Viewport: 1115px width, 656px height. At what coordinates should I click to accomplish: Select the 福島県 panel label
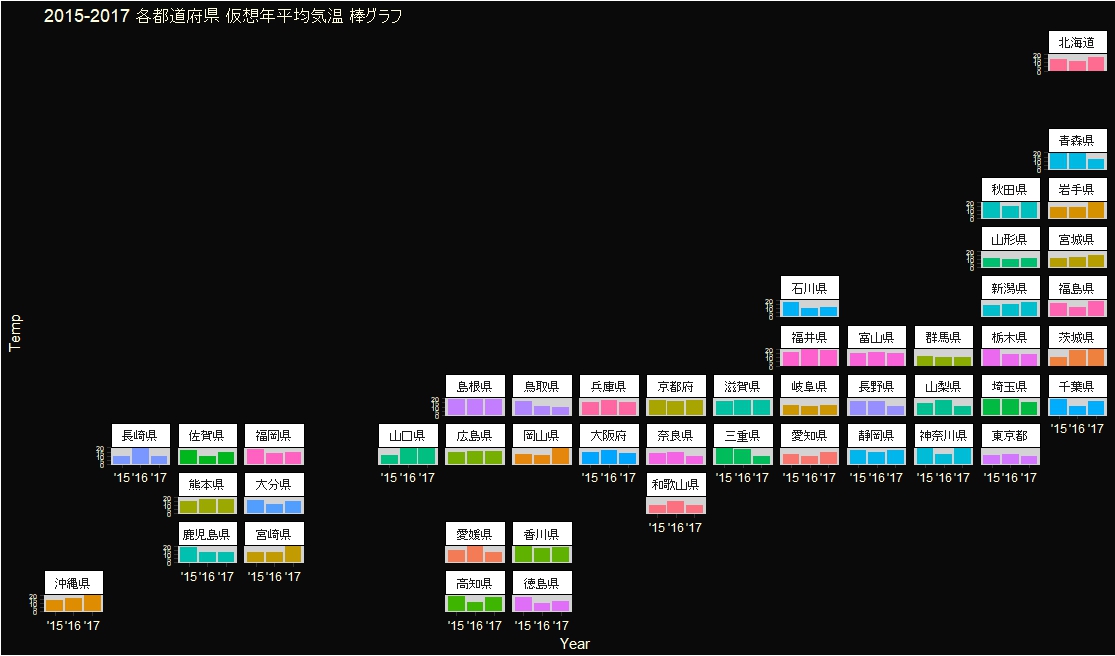[x=1077, y=289]
